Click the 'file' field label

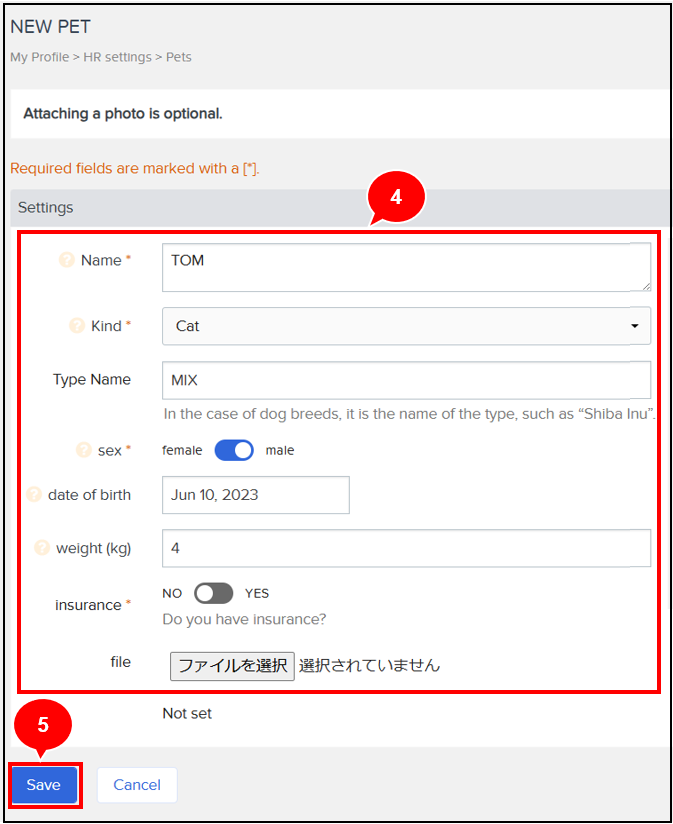pyautogui.click(x=120, y=662)
